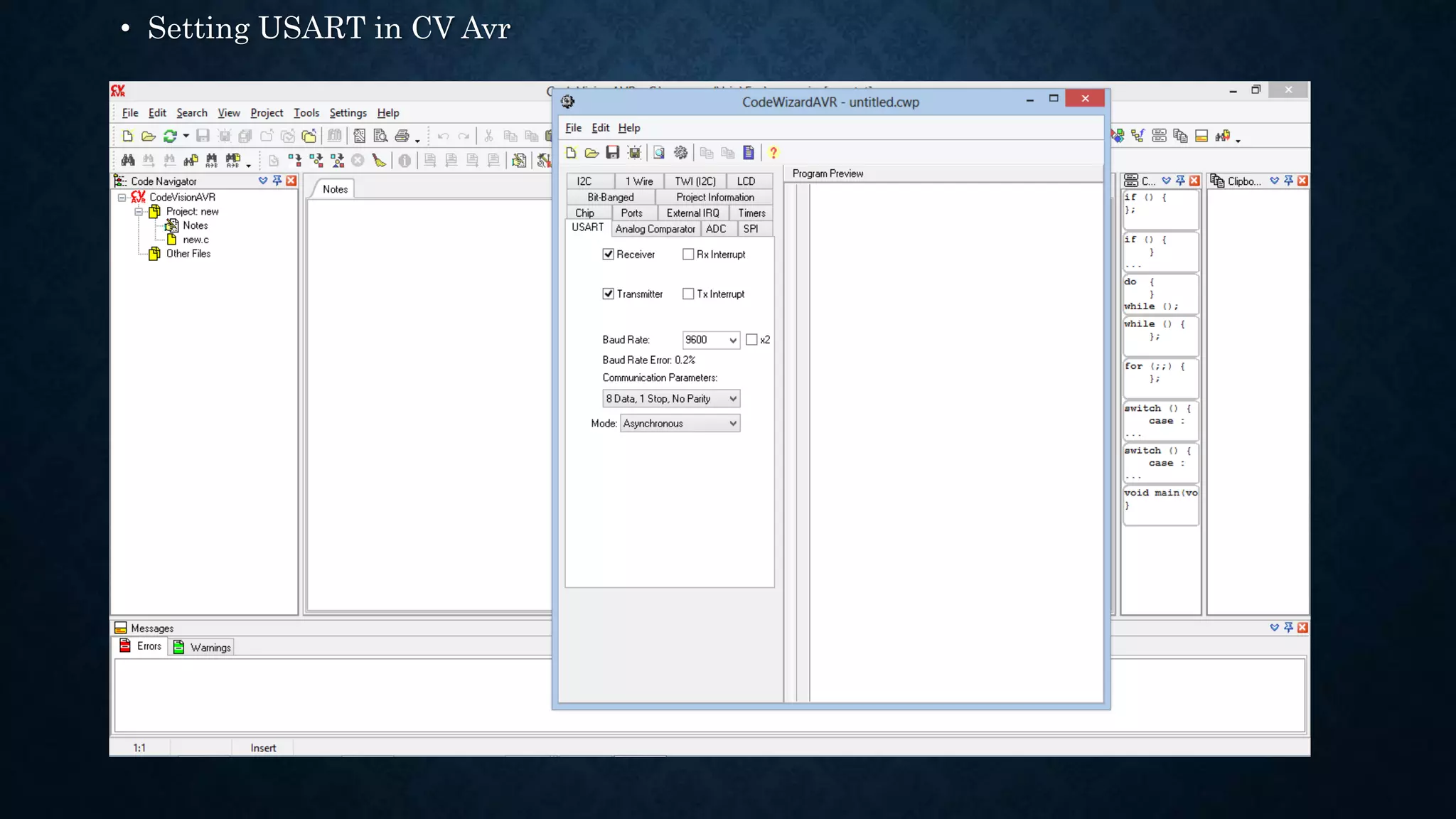Toggle the Receiver checkbox

click(x=609, y=255)
